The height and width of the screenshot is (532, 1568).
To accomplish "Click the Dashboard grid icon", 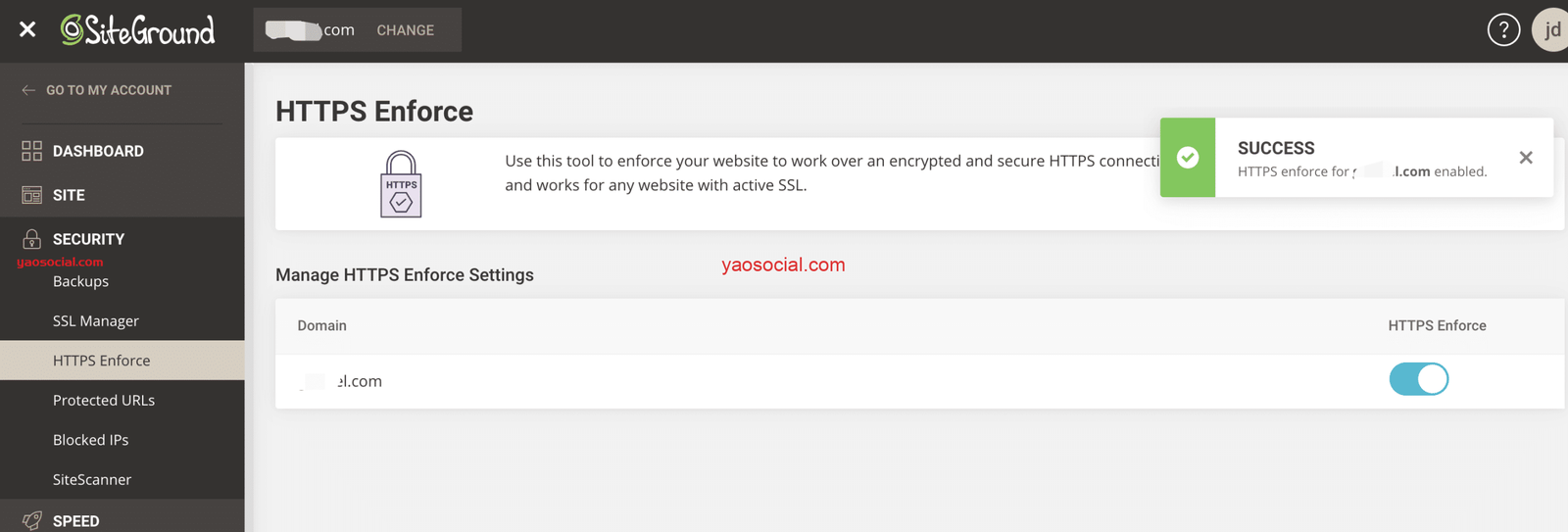I will (32, 151).
